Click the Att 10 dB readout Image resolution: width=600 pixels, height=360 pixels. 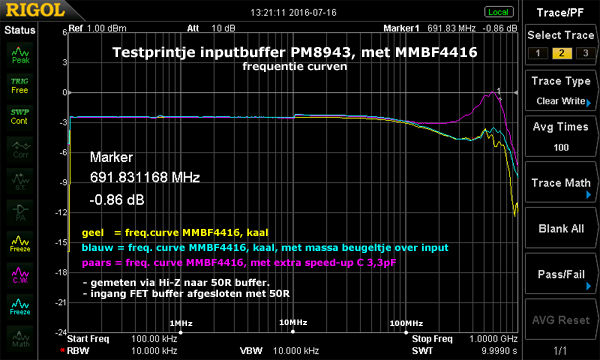click(x=211, y=28)
